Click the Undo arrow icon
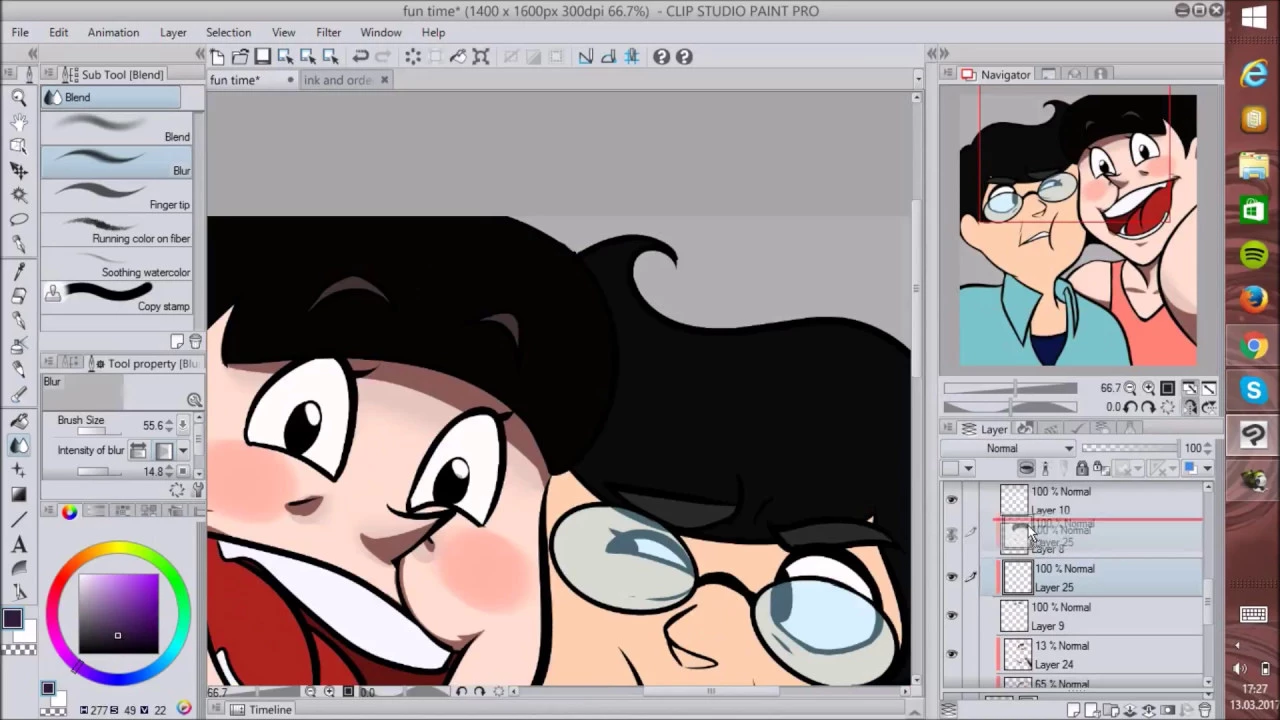The width and height of the screenshot is (1280, 720). pyautogui.click(x=360, y=57)
